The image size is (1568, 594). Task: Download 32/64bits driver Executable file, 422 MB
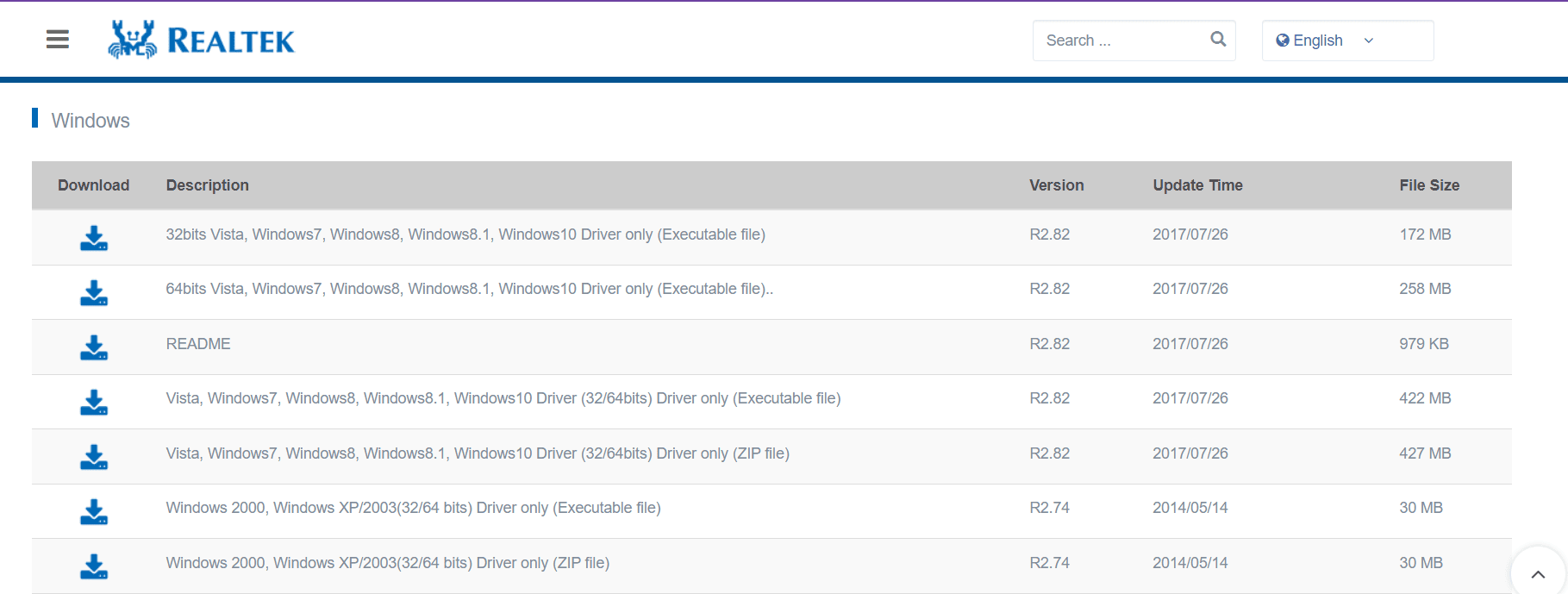point(94,402)
